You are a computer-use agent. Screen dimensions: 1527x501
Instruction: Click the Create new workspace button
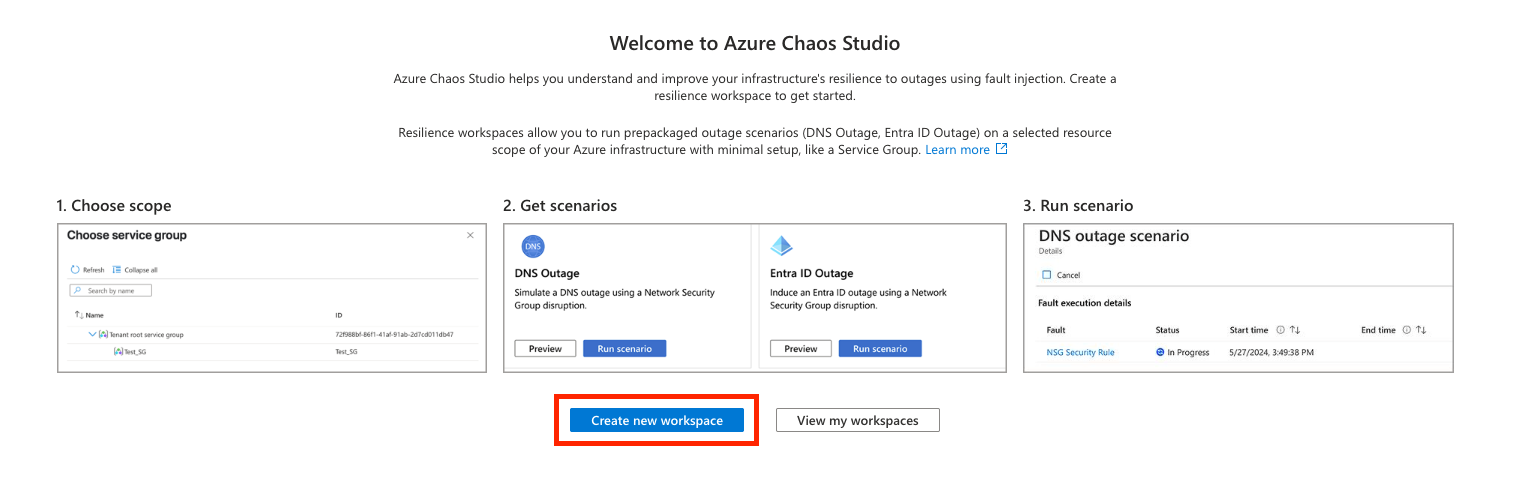(x=657, y=421)
